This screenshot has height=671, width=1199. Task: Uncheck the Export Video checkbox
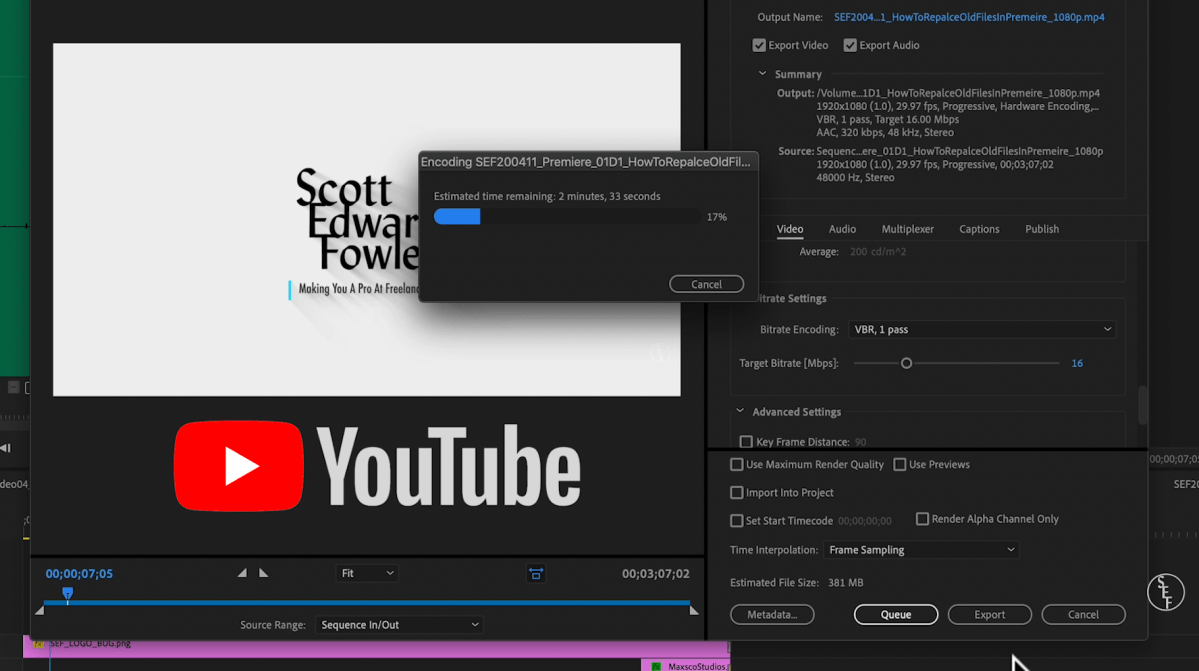point(759,44)
